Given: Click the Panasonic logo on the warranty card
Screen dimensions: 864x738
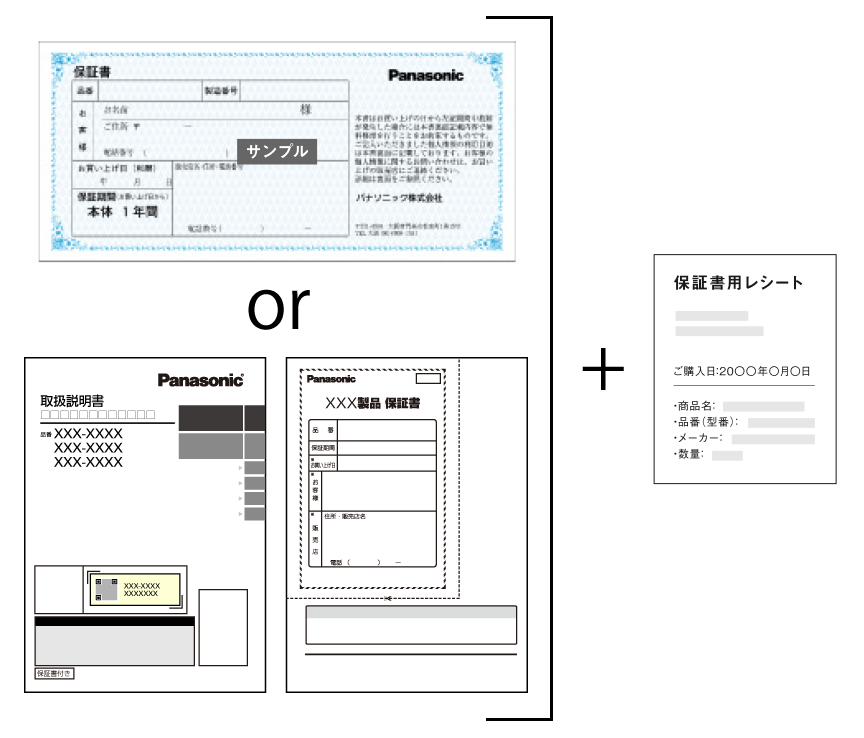Looking at the screenshot, I should click(424, 75).
